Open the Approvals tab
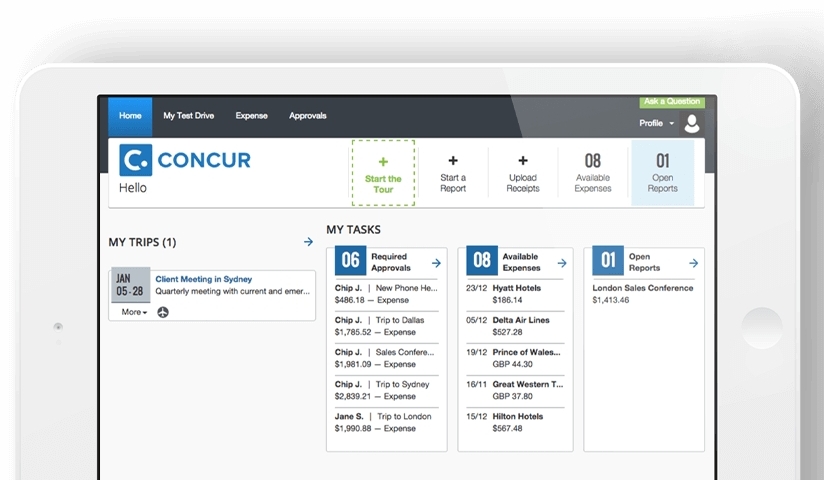The width and height of the screenshot is (824, 480). tap(308, 116)
